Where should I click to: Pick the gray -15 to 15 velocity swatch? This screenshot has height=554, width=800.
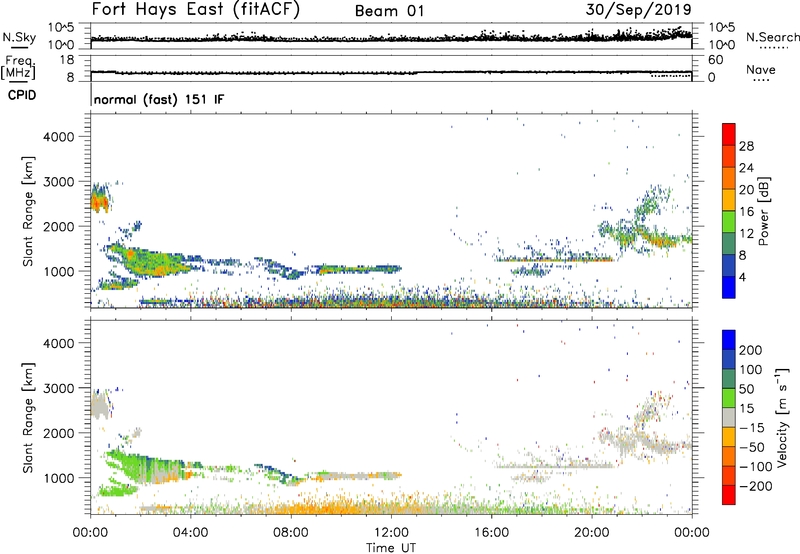[729, 417]
